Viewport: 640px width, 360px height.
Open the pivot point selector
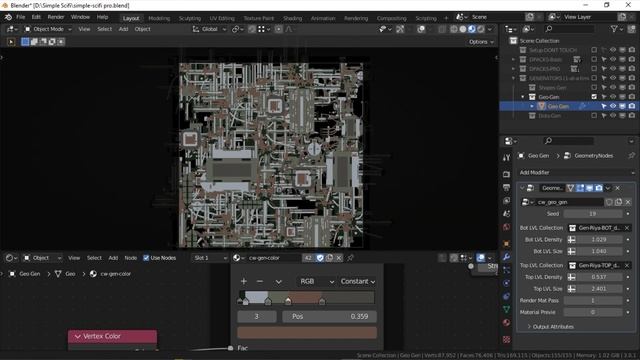coord(237,29)
